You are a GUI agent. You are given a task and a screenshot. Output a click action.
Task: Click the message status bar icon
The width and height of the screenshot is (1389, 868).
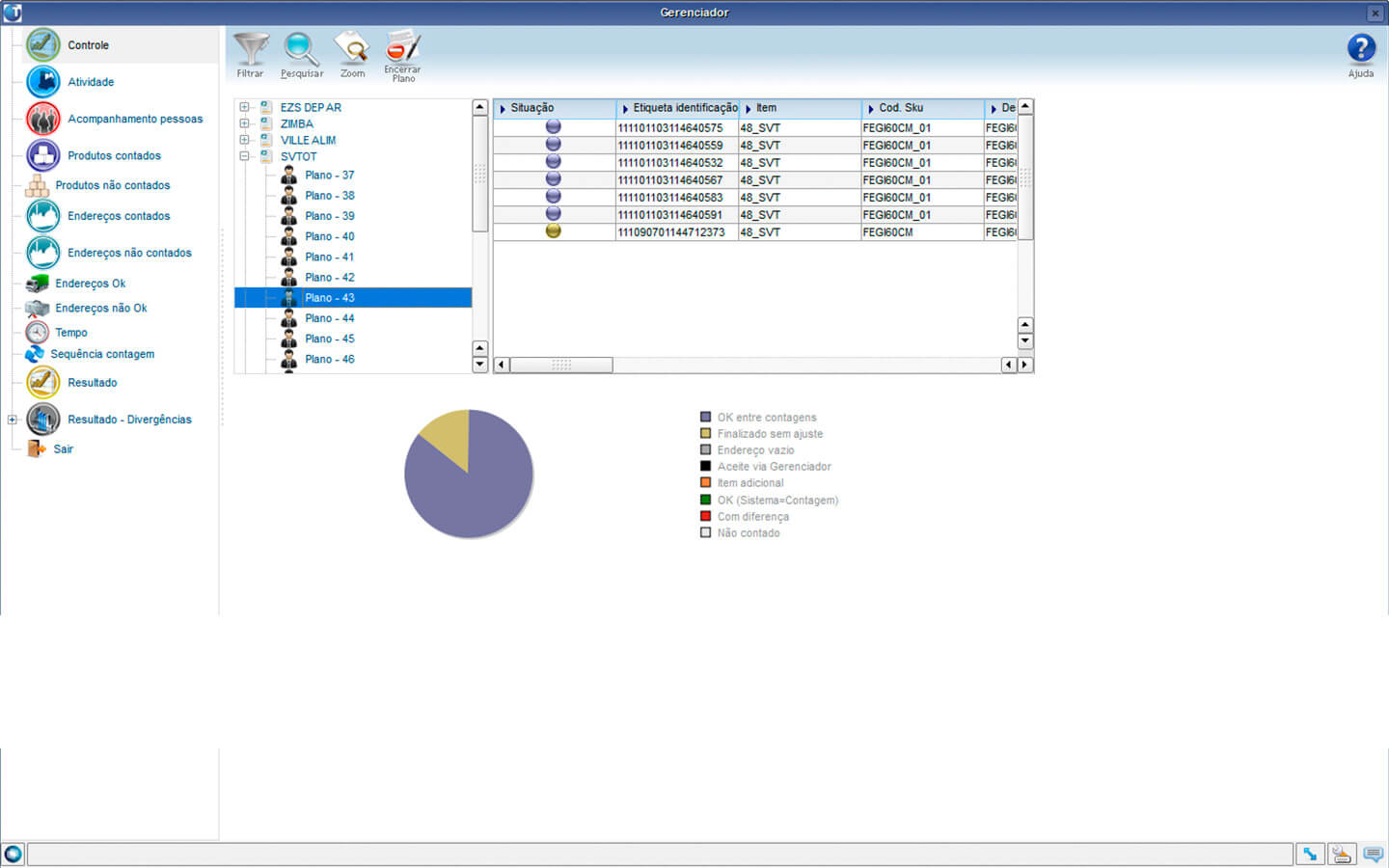1373,854
